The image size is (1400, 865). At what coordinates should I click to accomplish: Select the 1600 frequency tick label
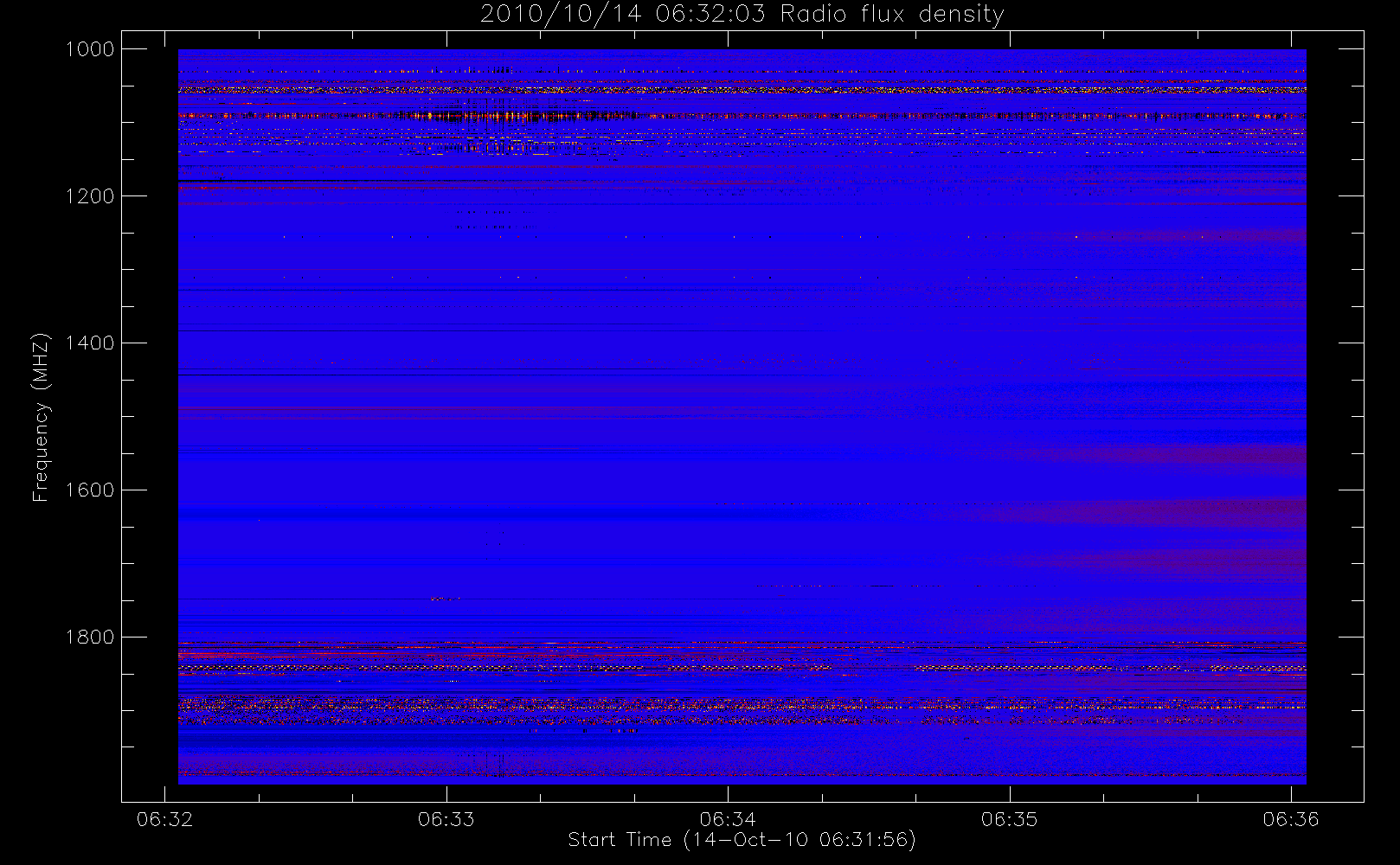point(90,490)
